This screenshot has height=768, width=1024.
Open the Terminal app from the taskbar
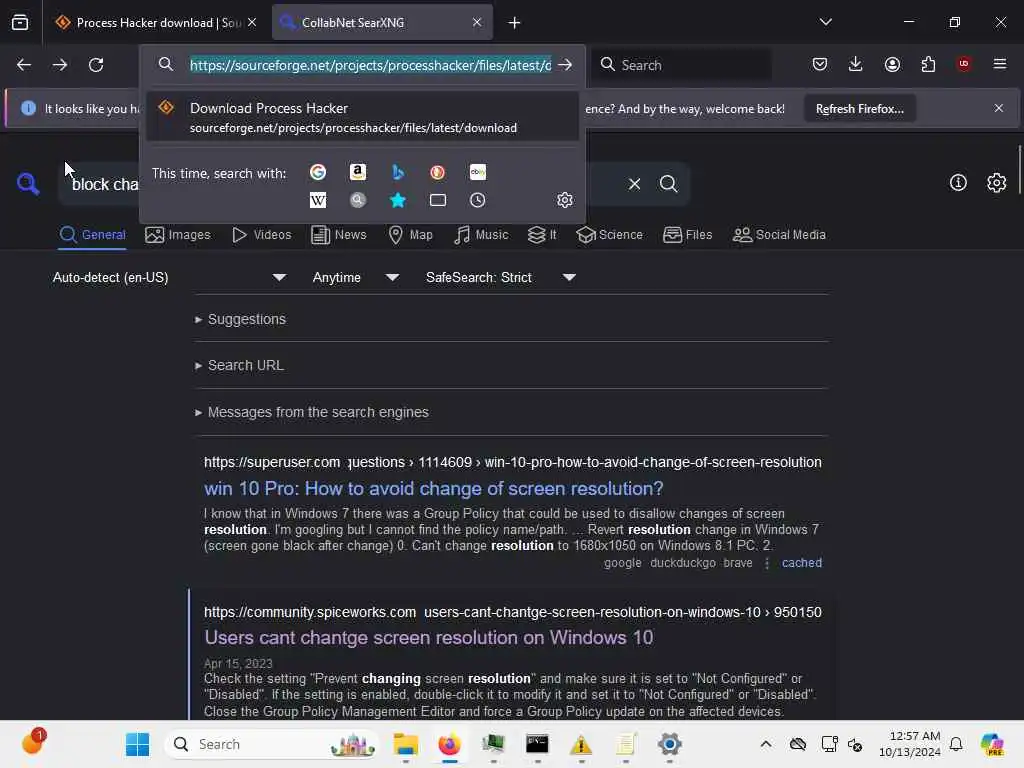pyautogui.click(x=537, y=744)
